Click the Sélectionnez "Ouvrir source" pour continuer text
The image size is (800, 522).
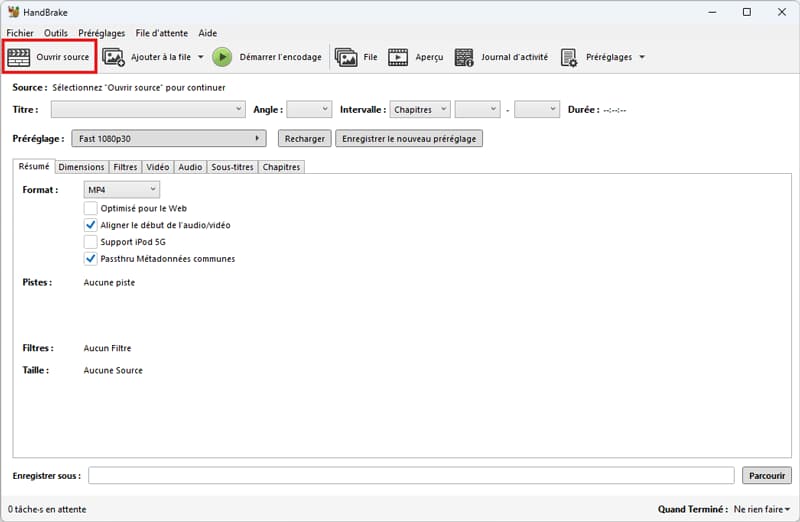click(139, 87)
